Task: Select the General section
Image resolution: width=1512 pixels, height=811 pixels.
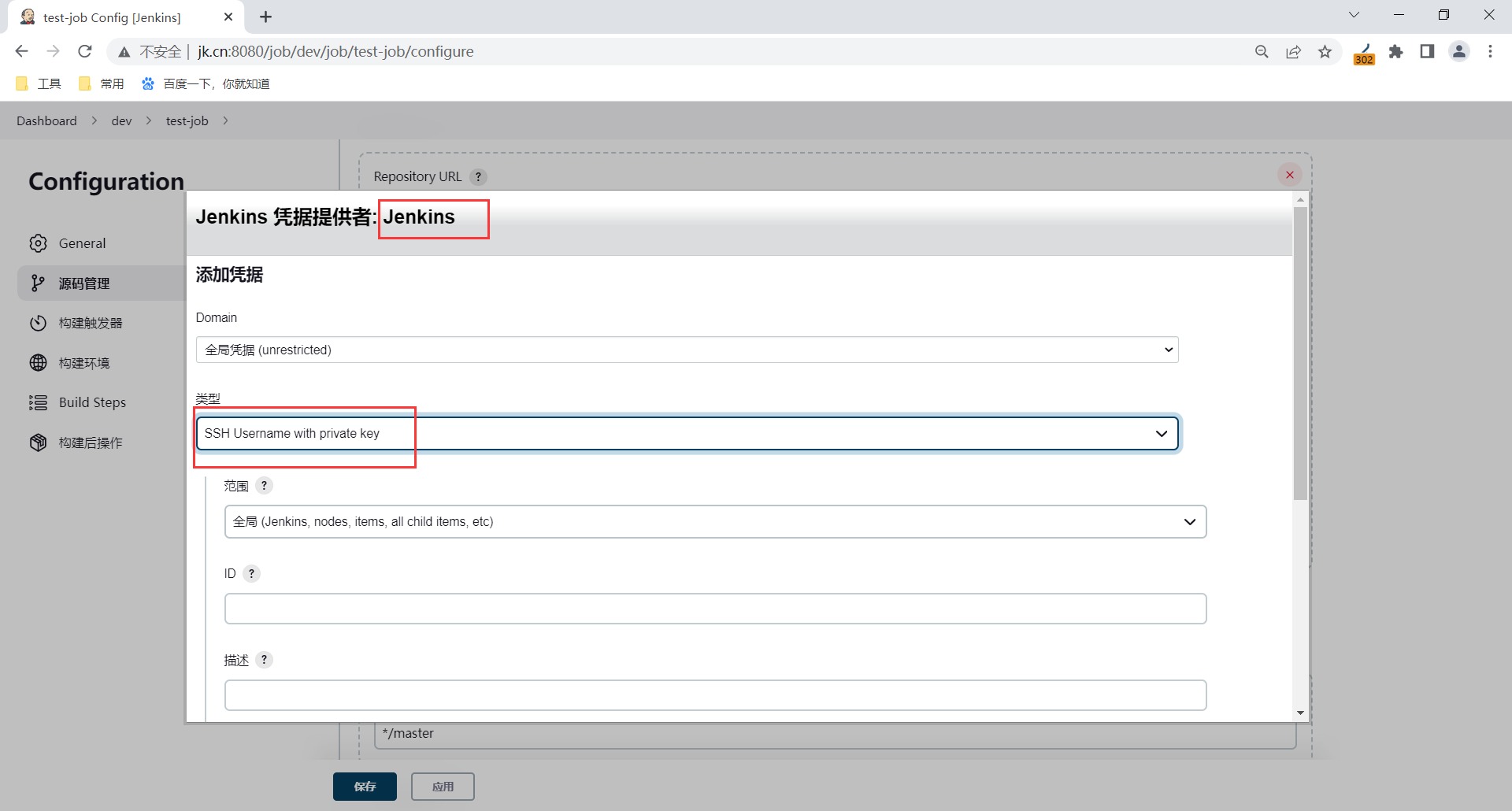Action: coord(102,243)
